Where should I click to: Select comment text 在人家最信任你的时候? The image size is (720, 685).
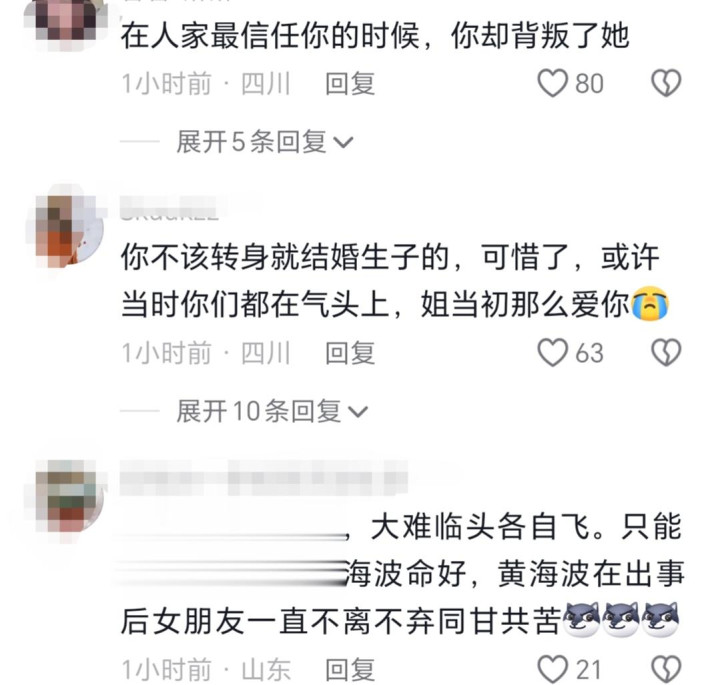pos(270,36)
